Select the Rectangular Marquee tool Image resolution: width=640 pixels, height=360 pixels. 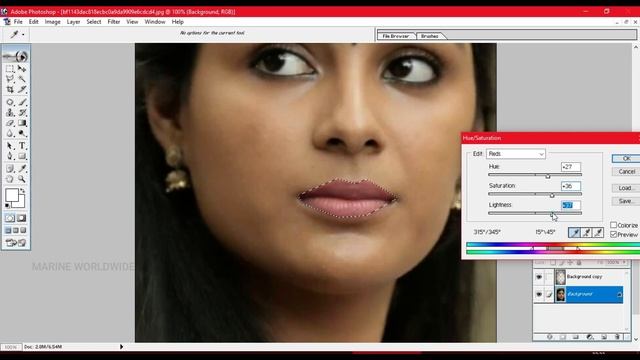[x=10, y=69]
